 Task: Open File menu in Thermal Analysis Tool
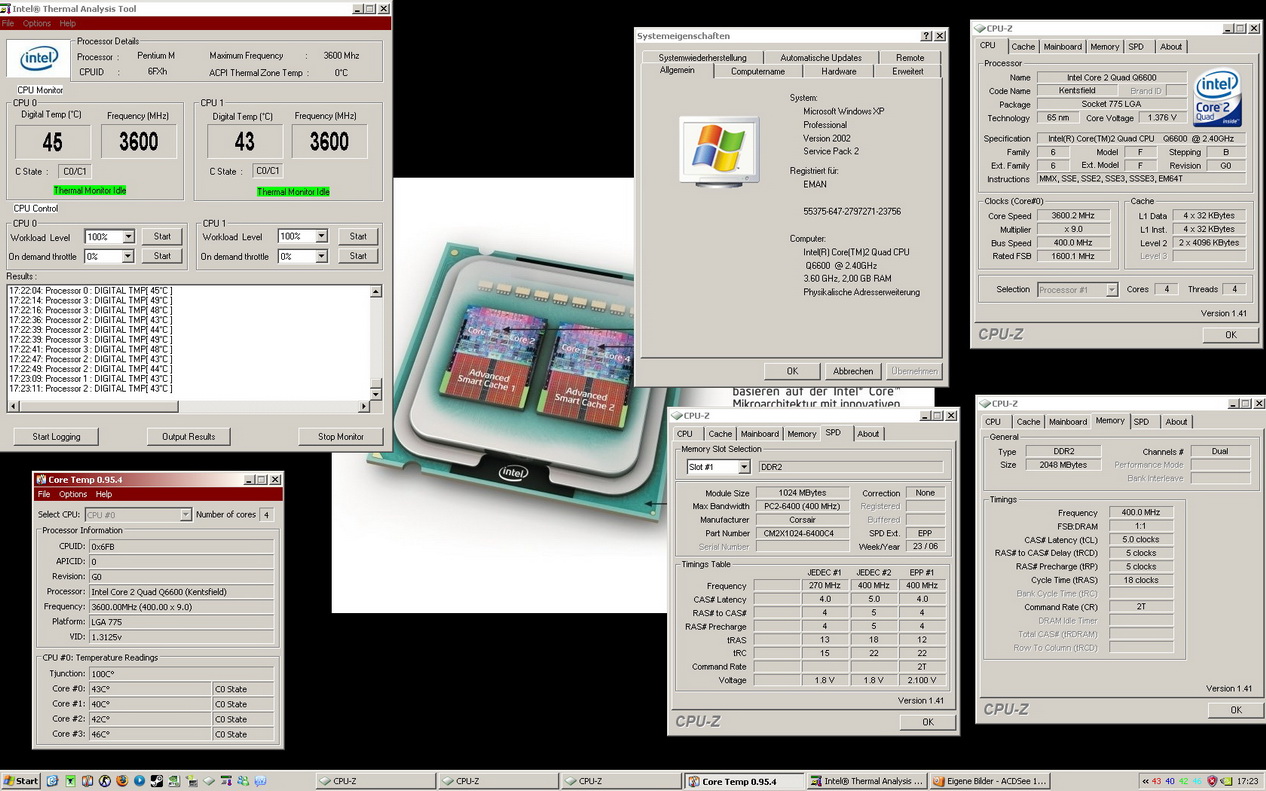click(x=8, y=23)
